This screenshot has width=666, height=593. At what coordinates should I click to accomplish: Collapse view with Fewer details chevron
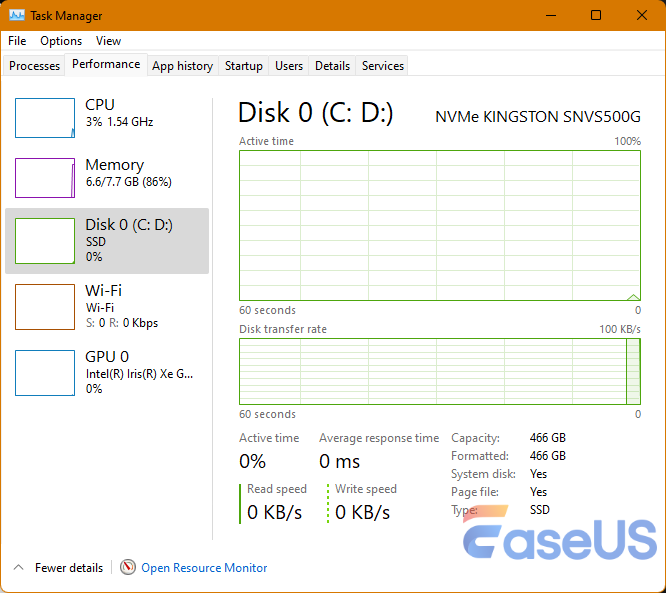click(x=18, y=567)
